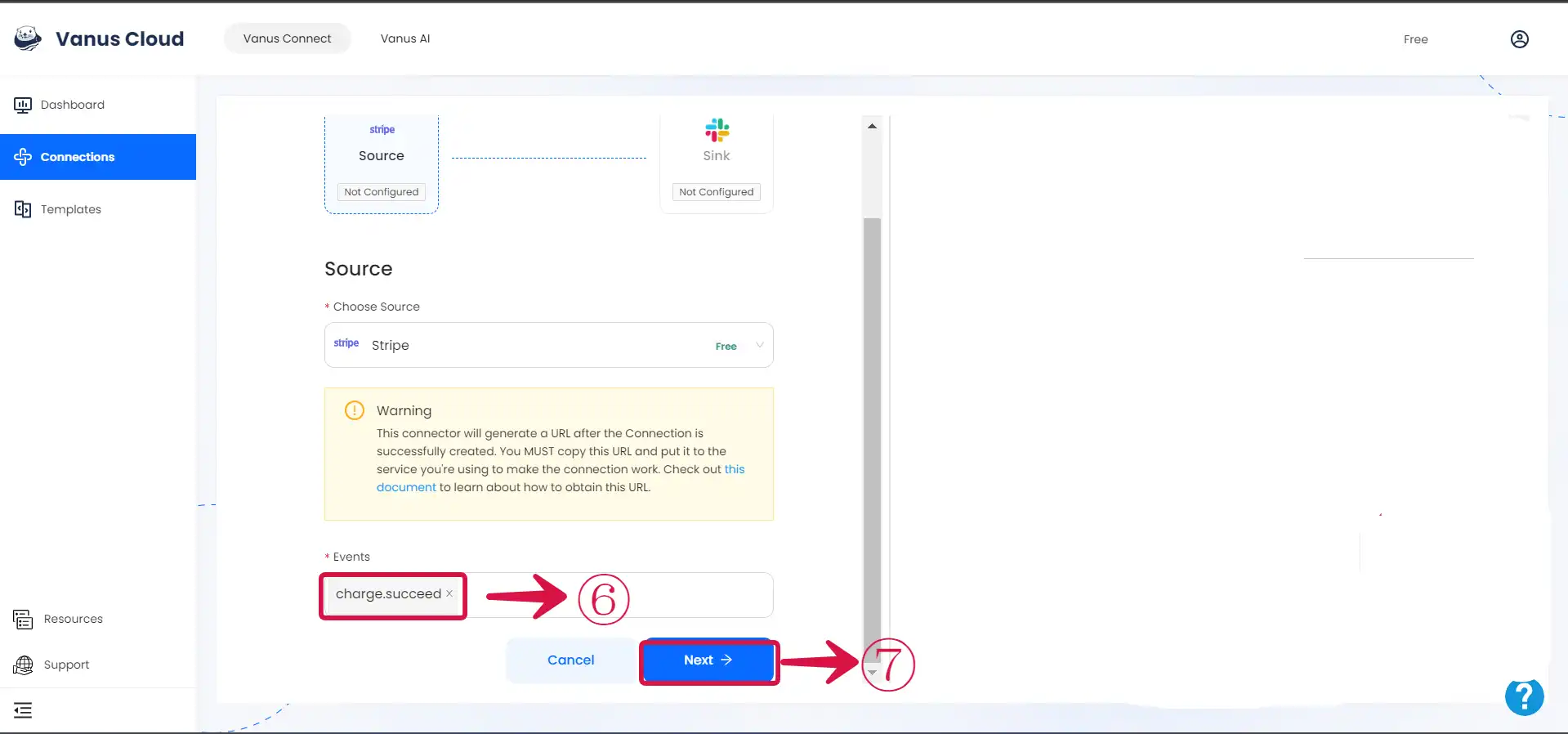Click the stripe logo on Source card
Screen dimensions: 1568x734
[382, 129]
